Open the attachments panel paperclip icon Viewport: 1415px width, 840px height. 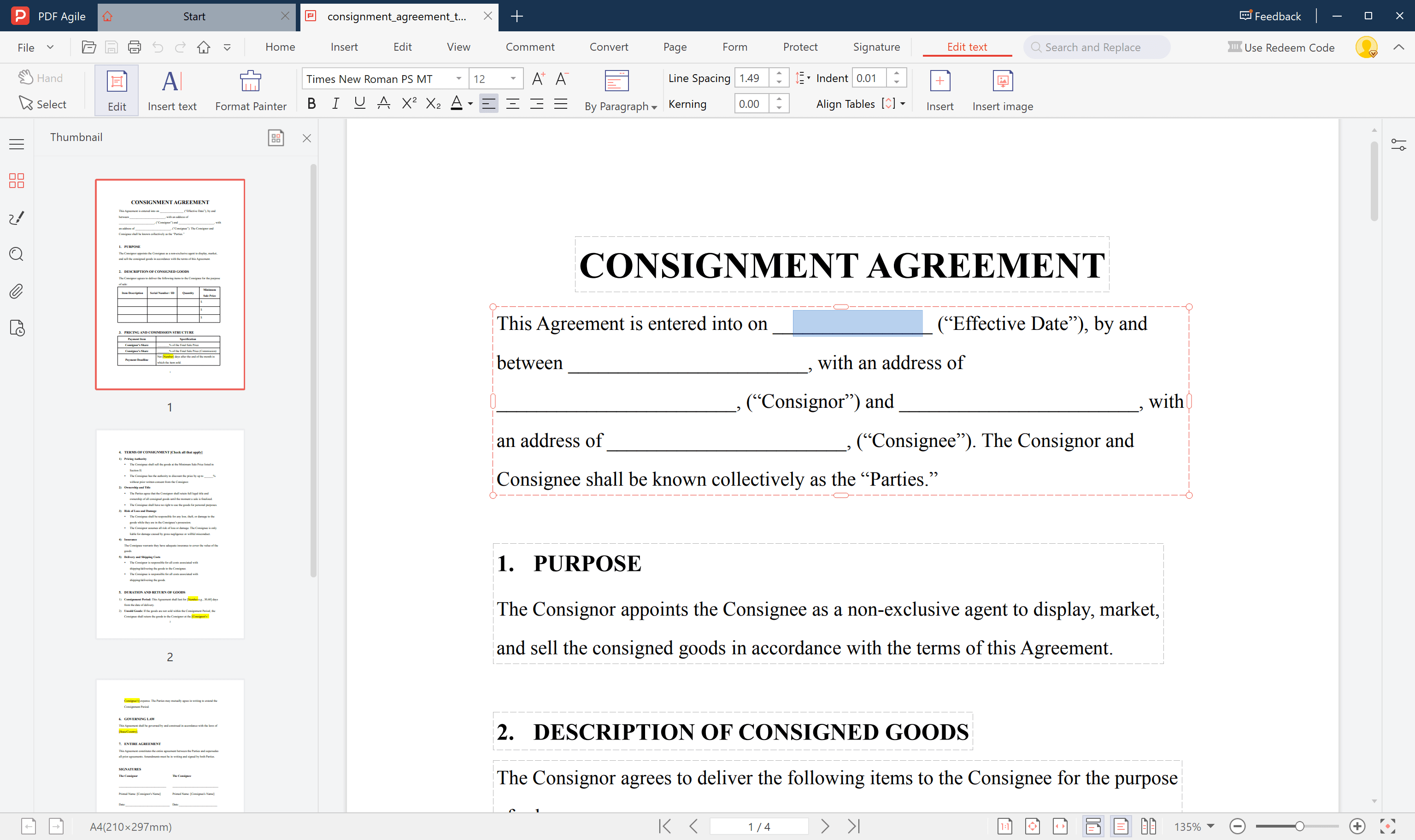pos(17,292)
